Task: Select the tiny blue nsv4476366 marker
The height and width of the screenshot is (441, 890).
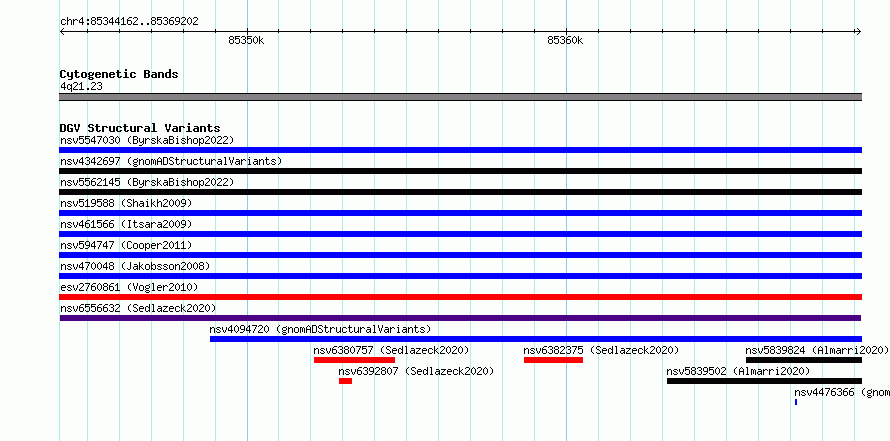Action: pos(796,402)
